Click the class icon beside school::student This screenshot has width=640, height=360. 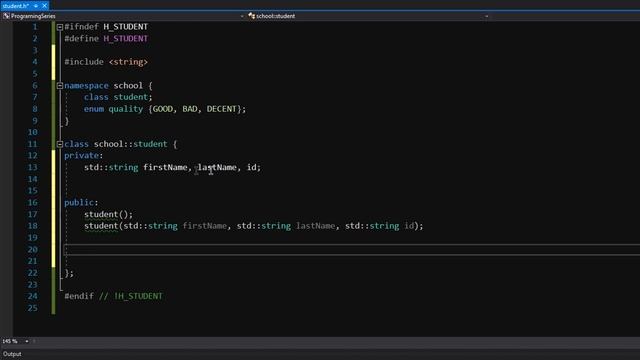(x=251, y=16)
